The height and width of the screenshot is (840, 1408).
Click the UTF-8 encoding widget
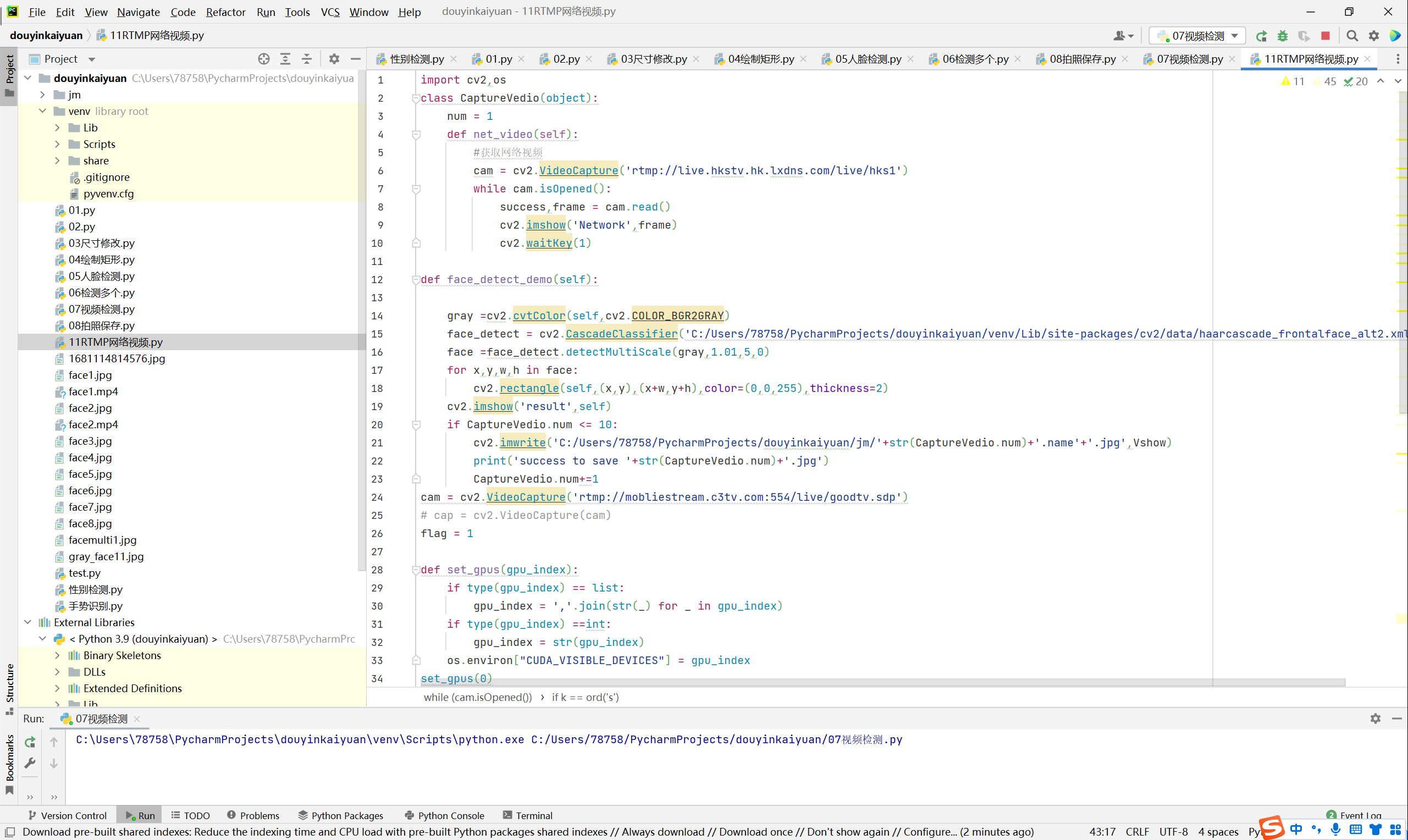point(1173,832)
